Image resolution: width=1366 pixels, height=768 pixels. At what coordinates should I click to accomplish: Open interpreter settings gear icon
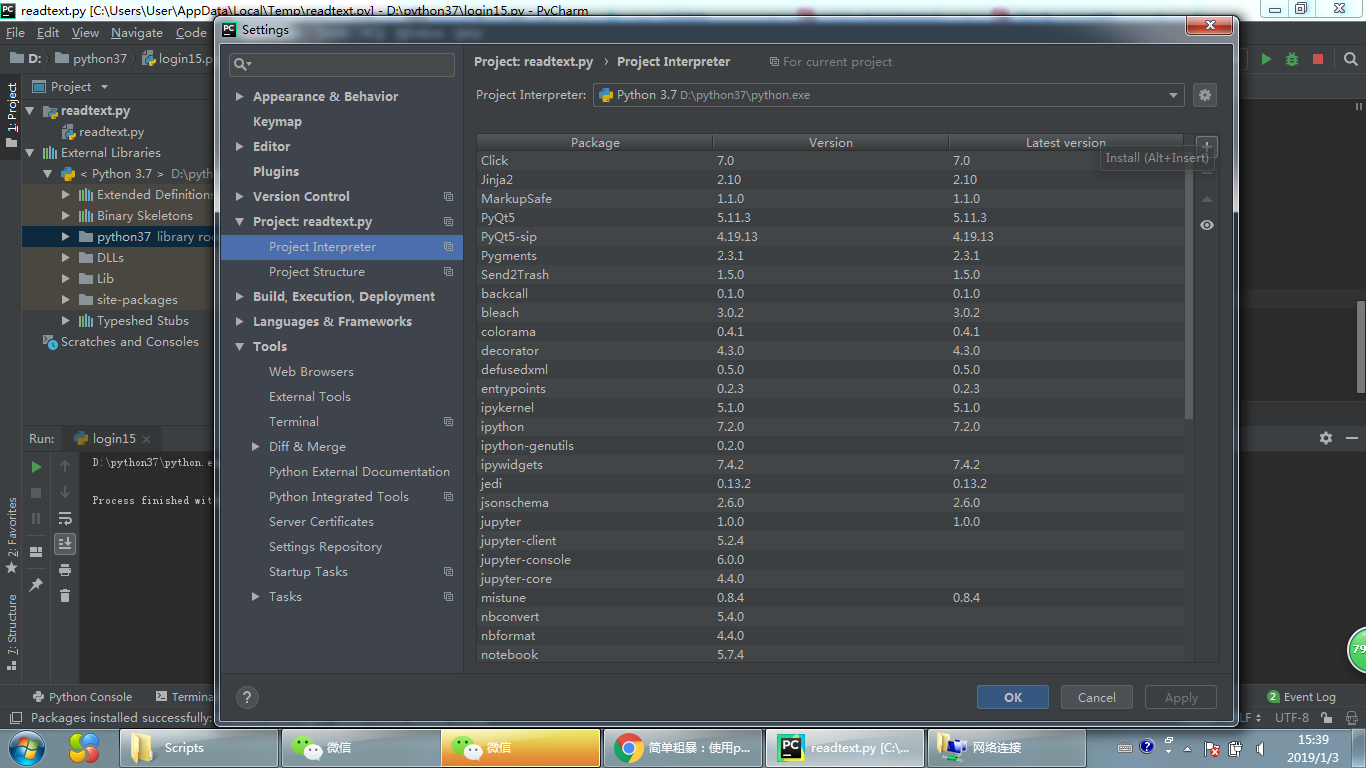[x=1204, y=94]
